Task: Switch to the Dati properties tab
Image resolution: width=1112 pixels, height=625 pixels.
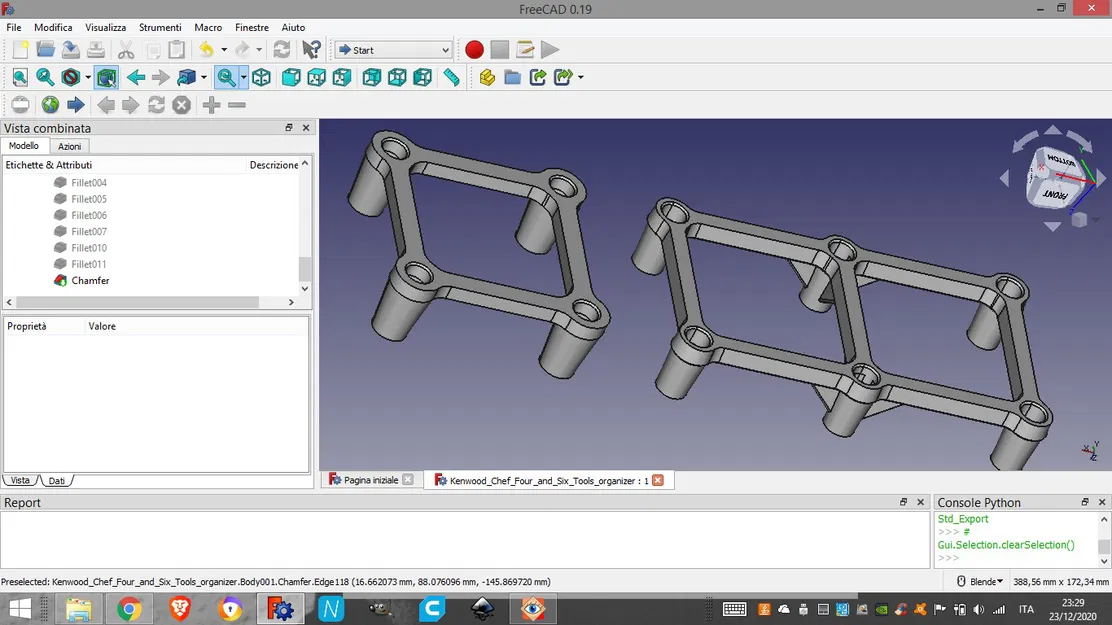Action: coord(57,481)
